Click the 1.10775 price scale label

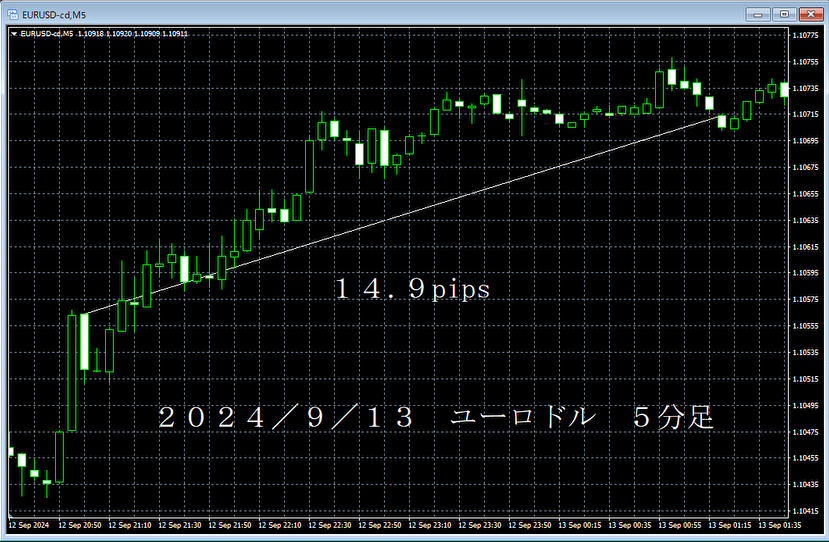point(806,35)
